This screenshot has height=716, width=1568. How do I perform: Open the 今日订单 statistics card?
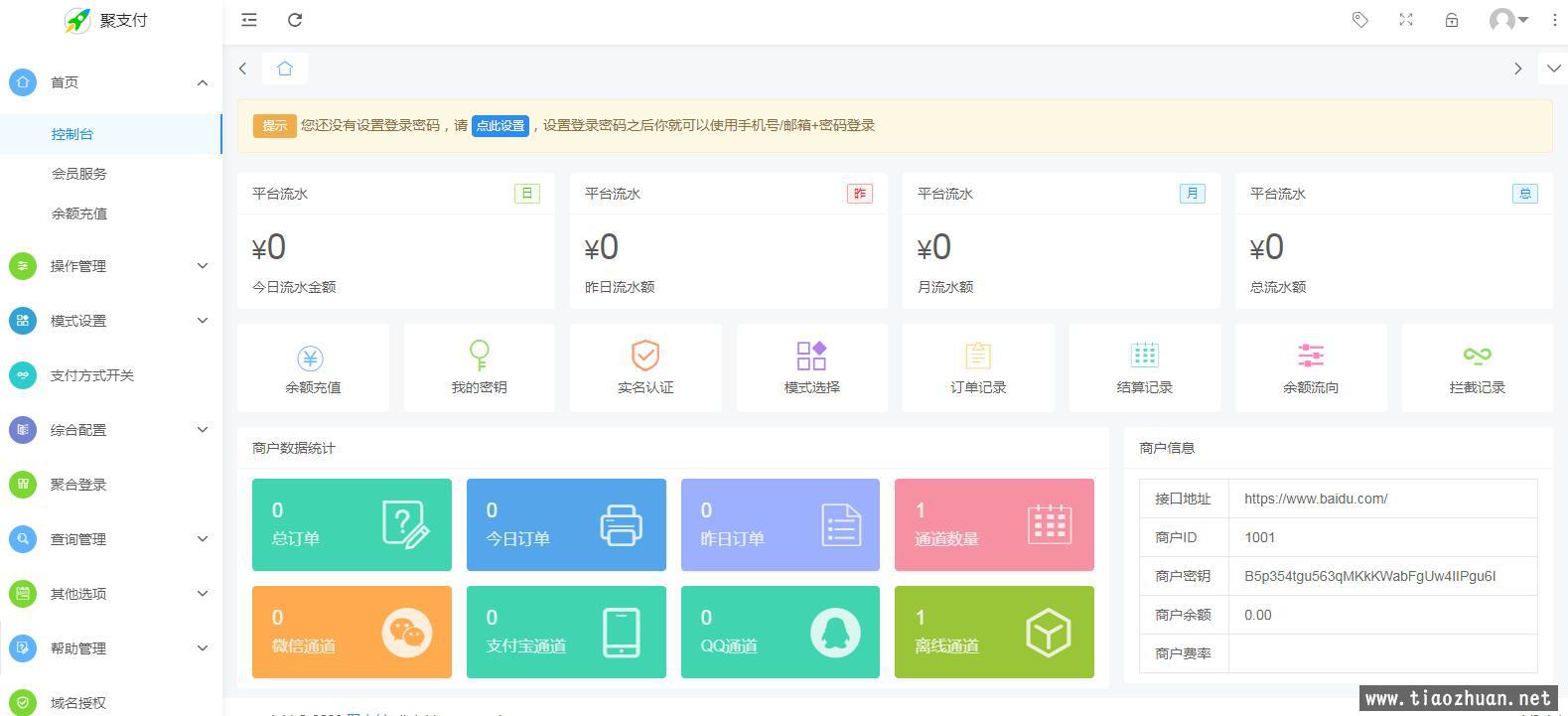[566, 524]
